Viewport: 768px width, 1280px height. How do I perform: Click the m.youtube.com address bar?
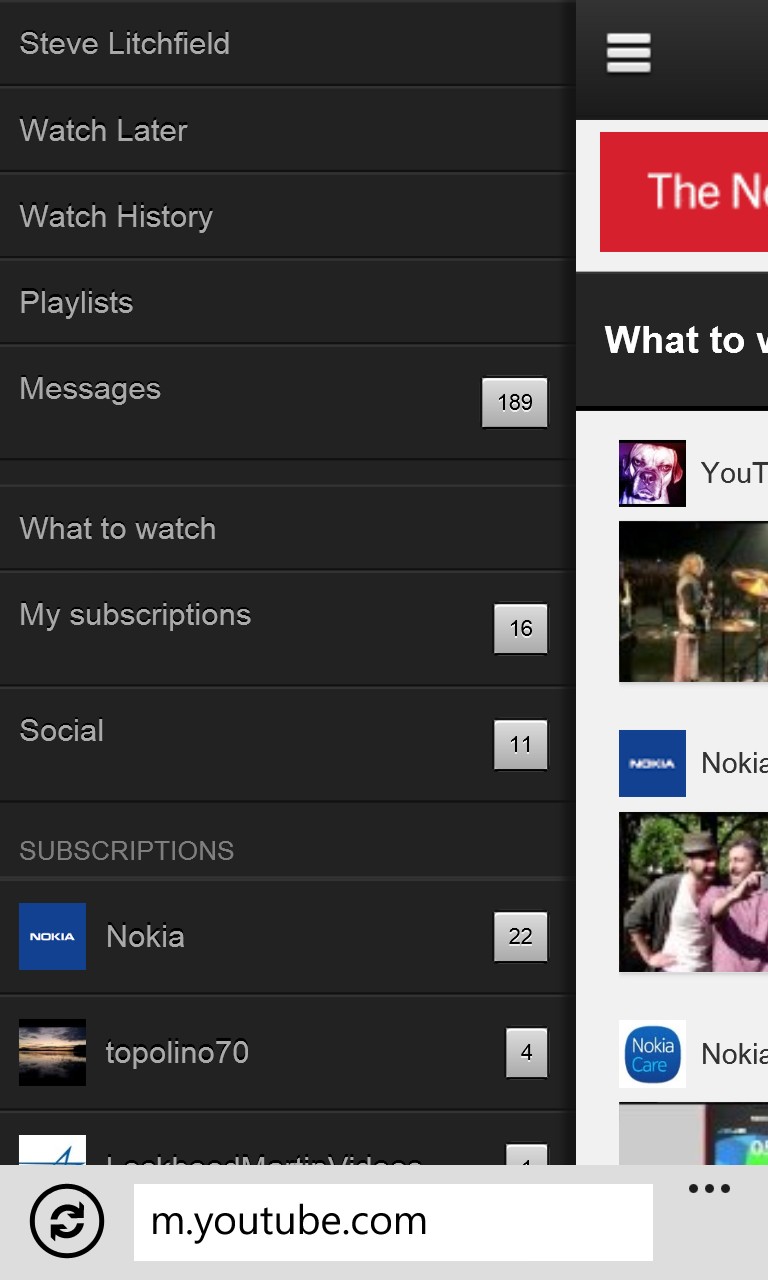(393, 1222)
